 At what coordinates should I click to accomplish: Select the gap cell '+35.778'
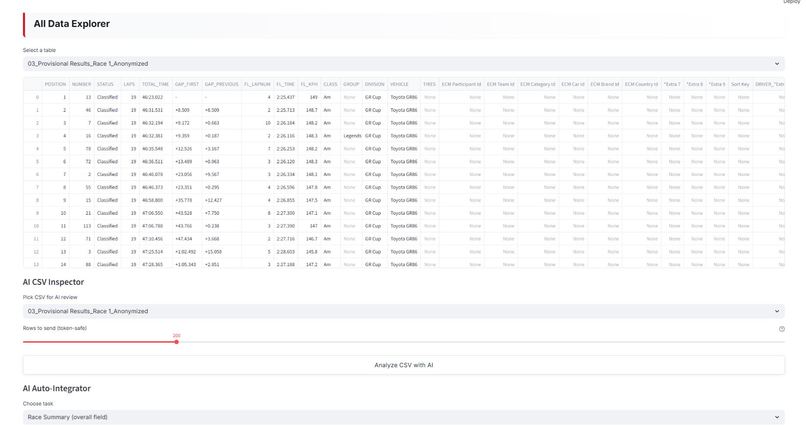coord(187,200)
